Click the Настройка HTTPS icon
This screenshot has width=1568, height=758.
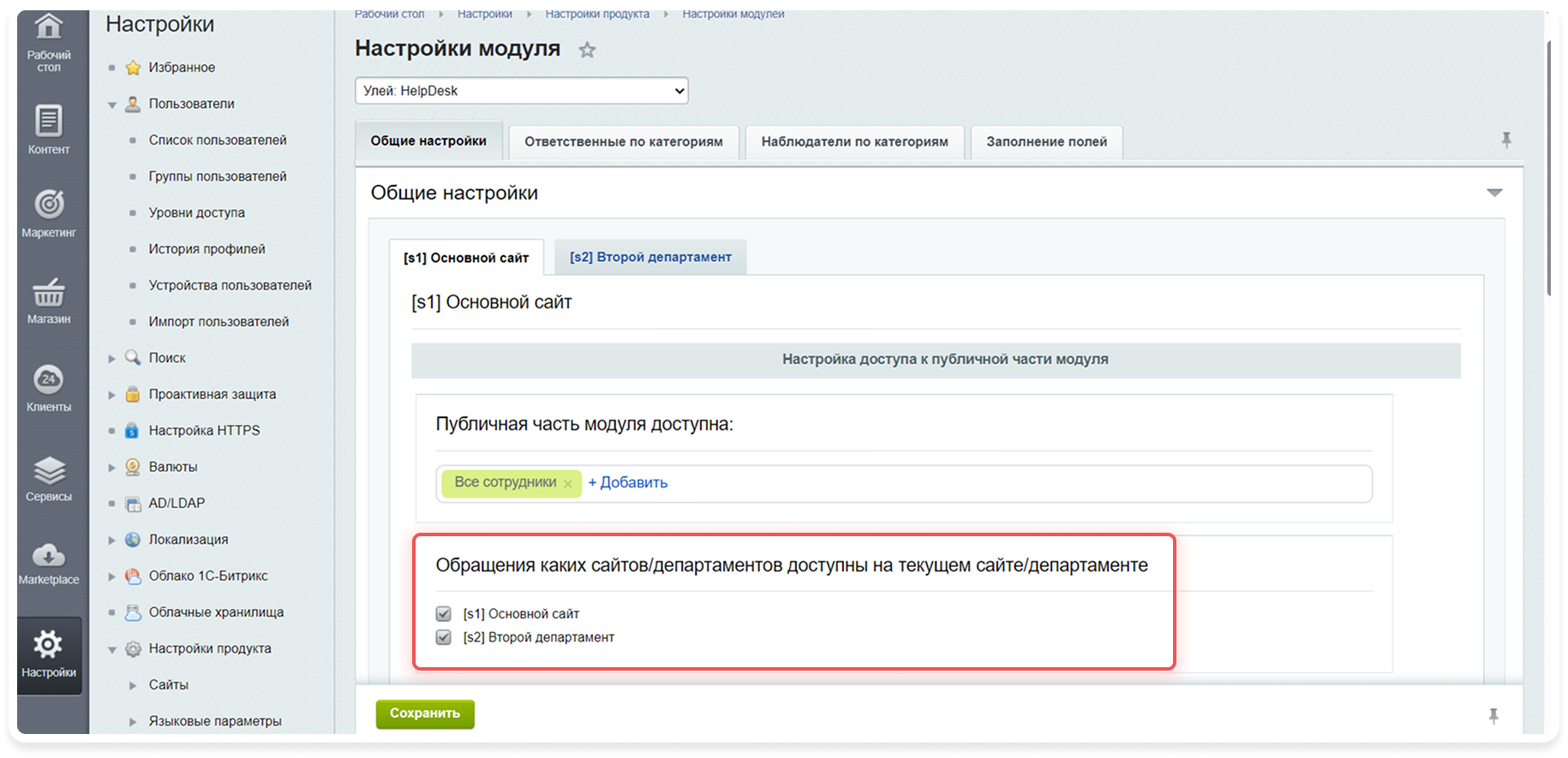point(133,431)
